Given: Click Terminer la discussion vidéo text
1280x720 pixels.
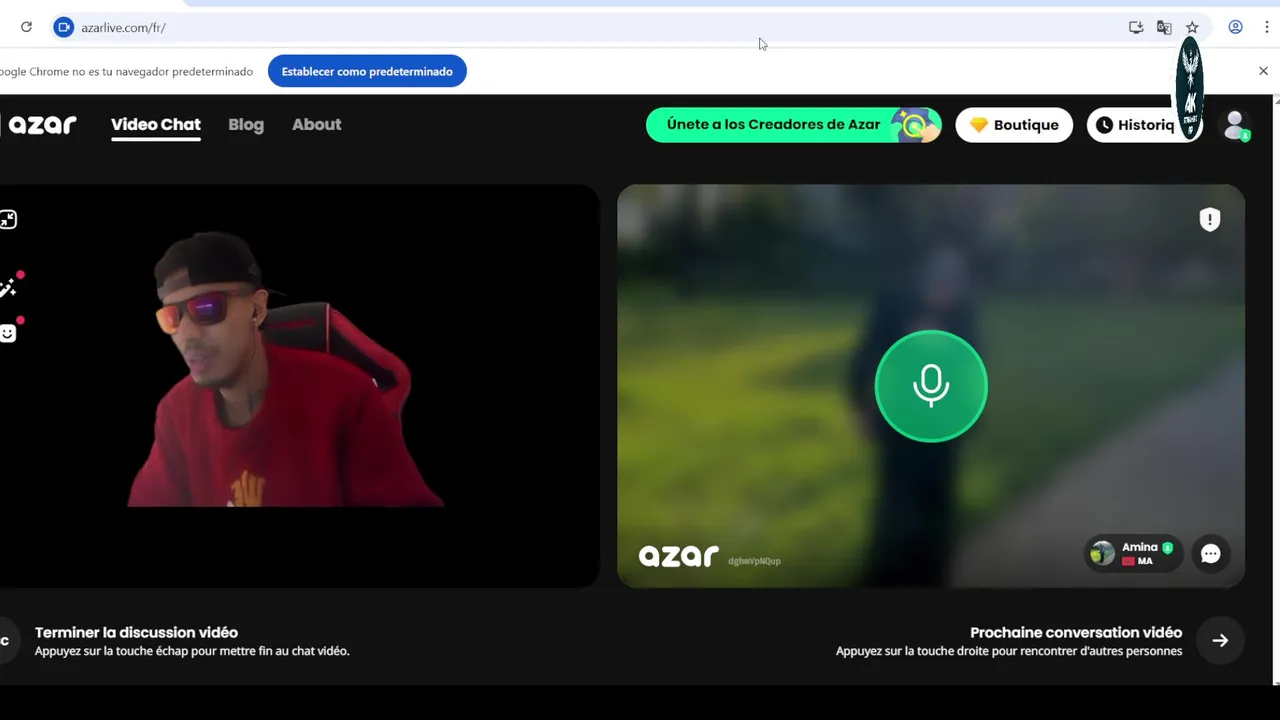Looking at the screenshot, I should pos(136,632).
